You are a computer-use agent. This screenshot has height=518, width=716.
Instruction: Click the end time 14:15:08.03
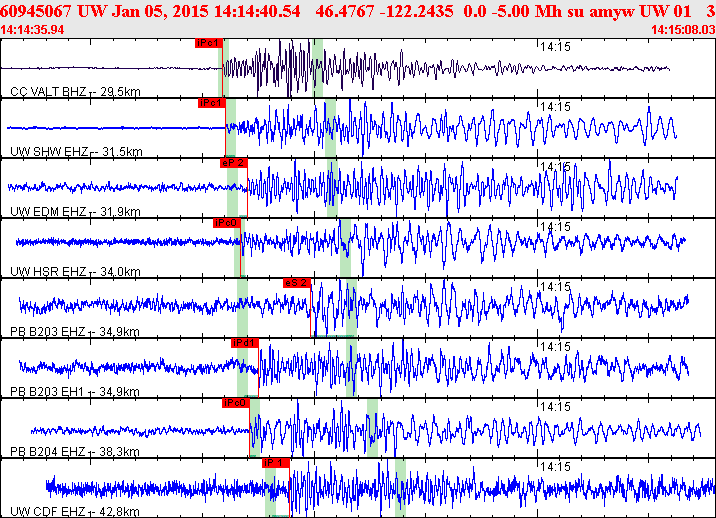tap(683, 30)
